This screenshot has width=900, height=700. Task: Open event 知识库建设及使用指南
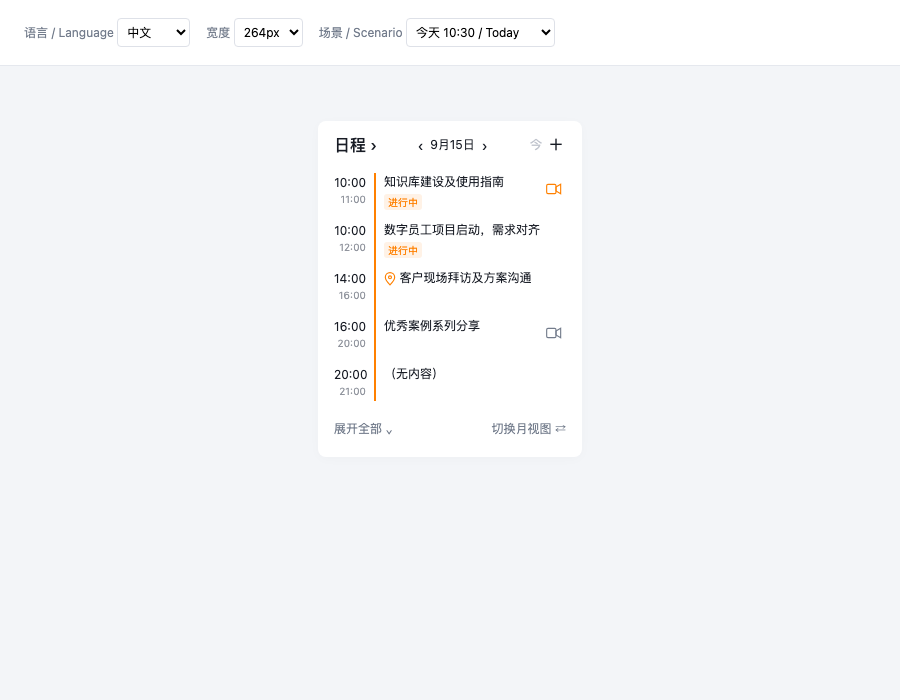[x=444, y=182]
